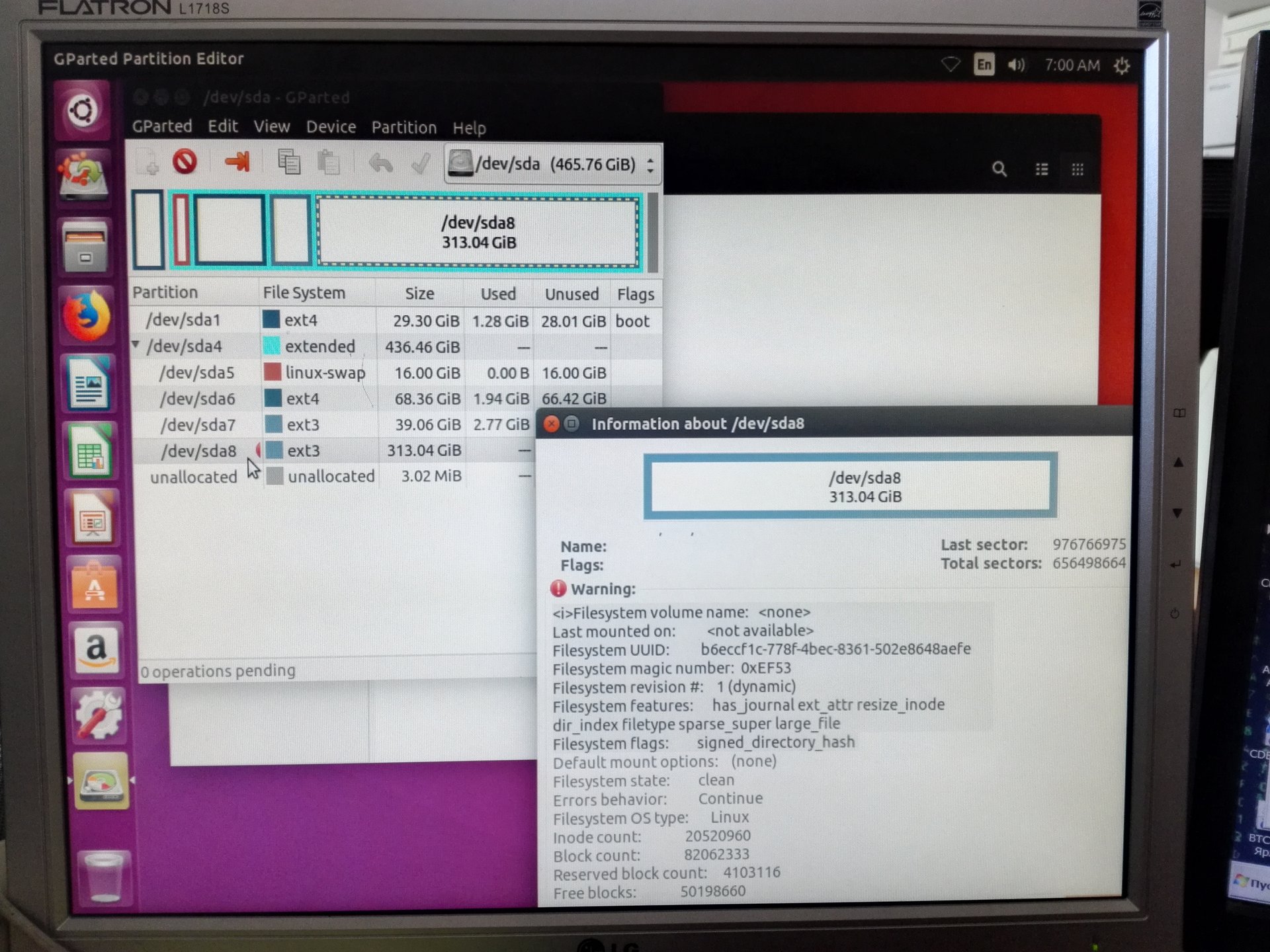This screenshot has width=1270, height=952.
Task: Open the En keyboard layout indicator
Action: pyautogui.click(x=984, y=65)
